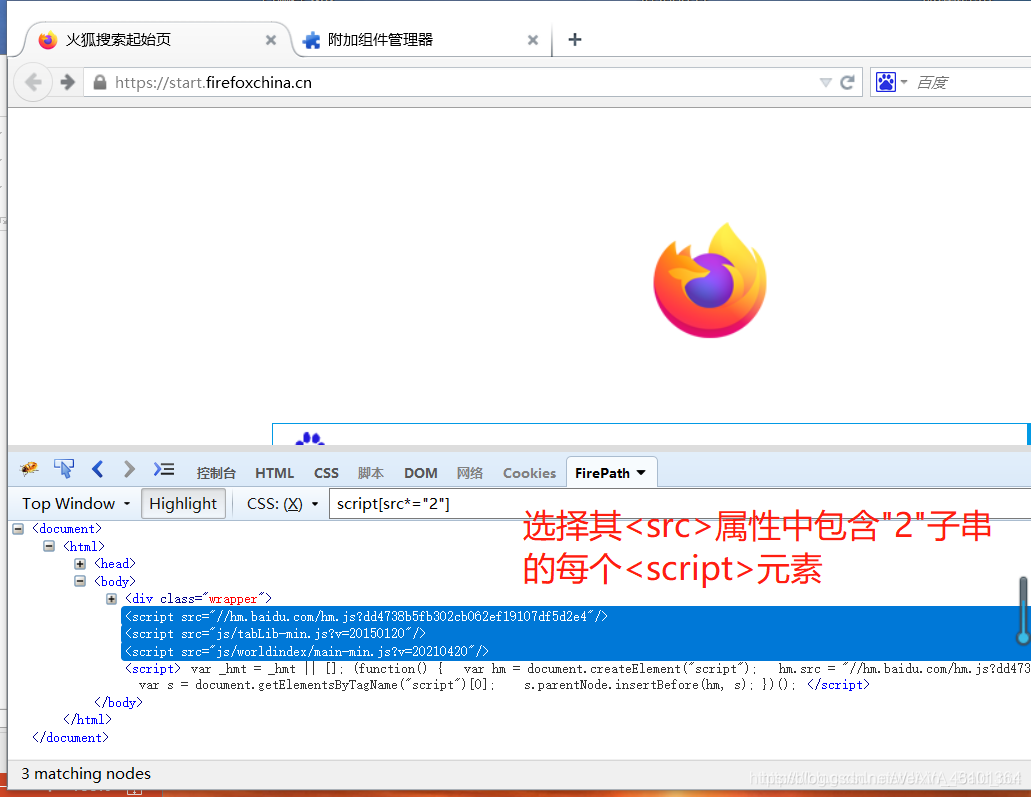
Task: Click the </document> closing tag
Action: (70, 738)
